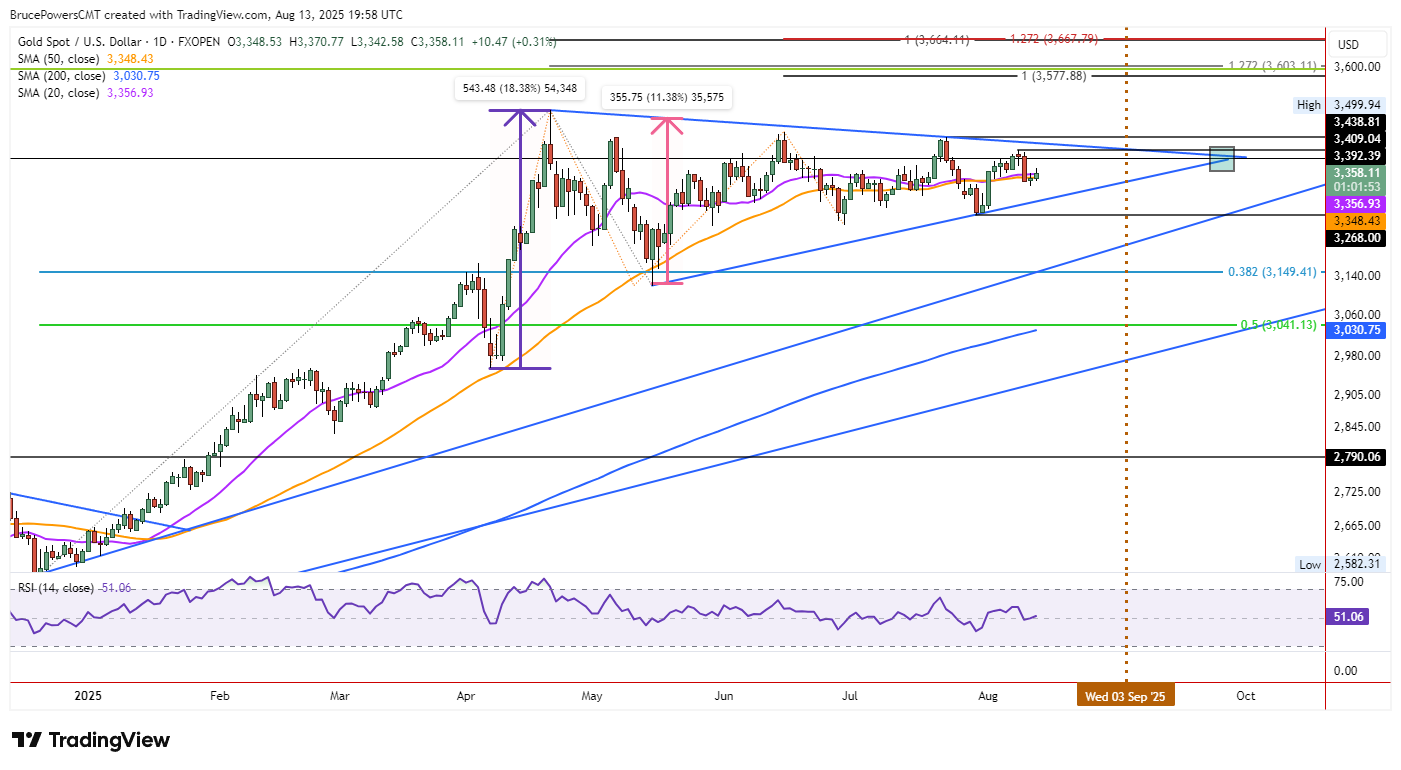Click the 2025 label on the time axis

(89, 695)
